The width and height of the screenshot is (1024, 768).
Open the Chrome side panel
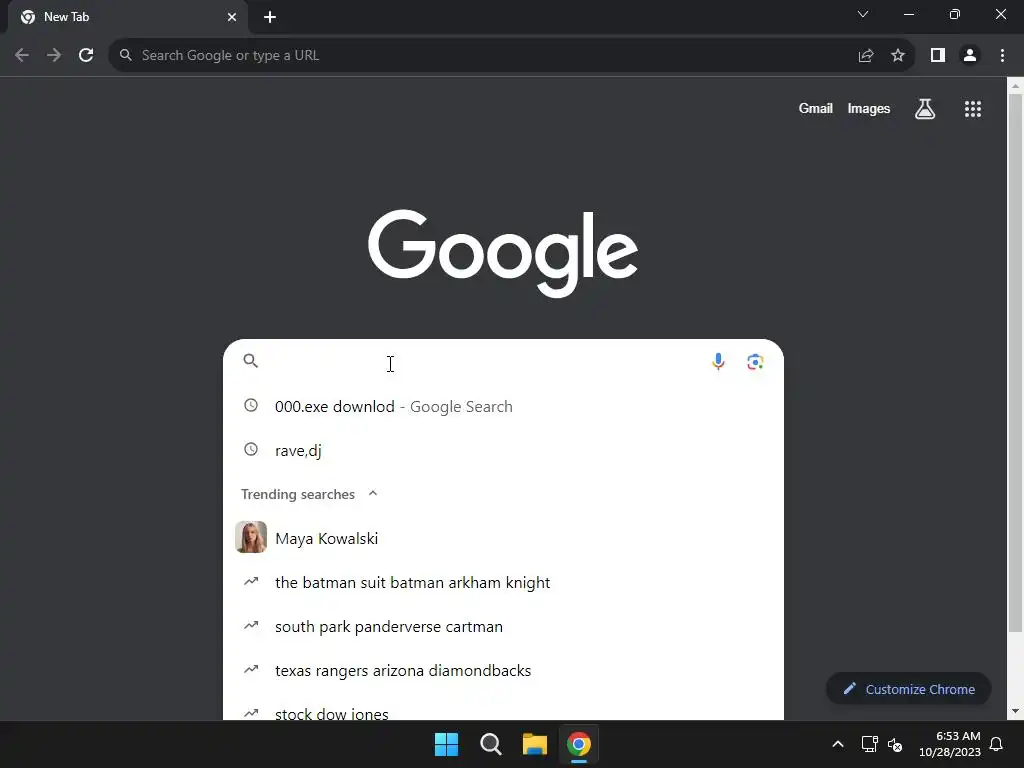point(938,56)
